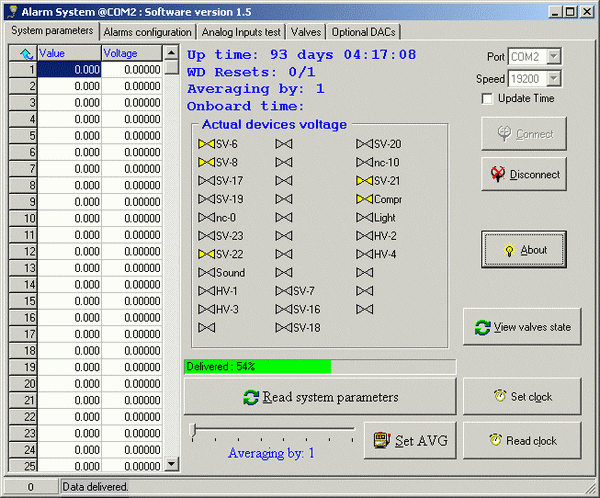Click the averaging slider thumb

pos(193,431)
